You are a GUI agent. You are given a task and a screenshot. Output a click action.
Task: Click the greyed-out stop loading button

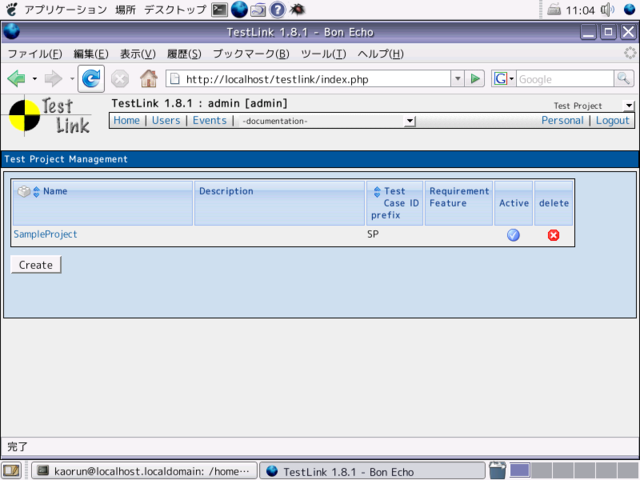[120, 79]
